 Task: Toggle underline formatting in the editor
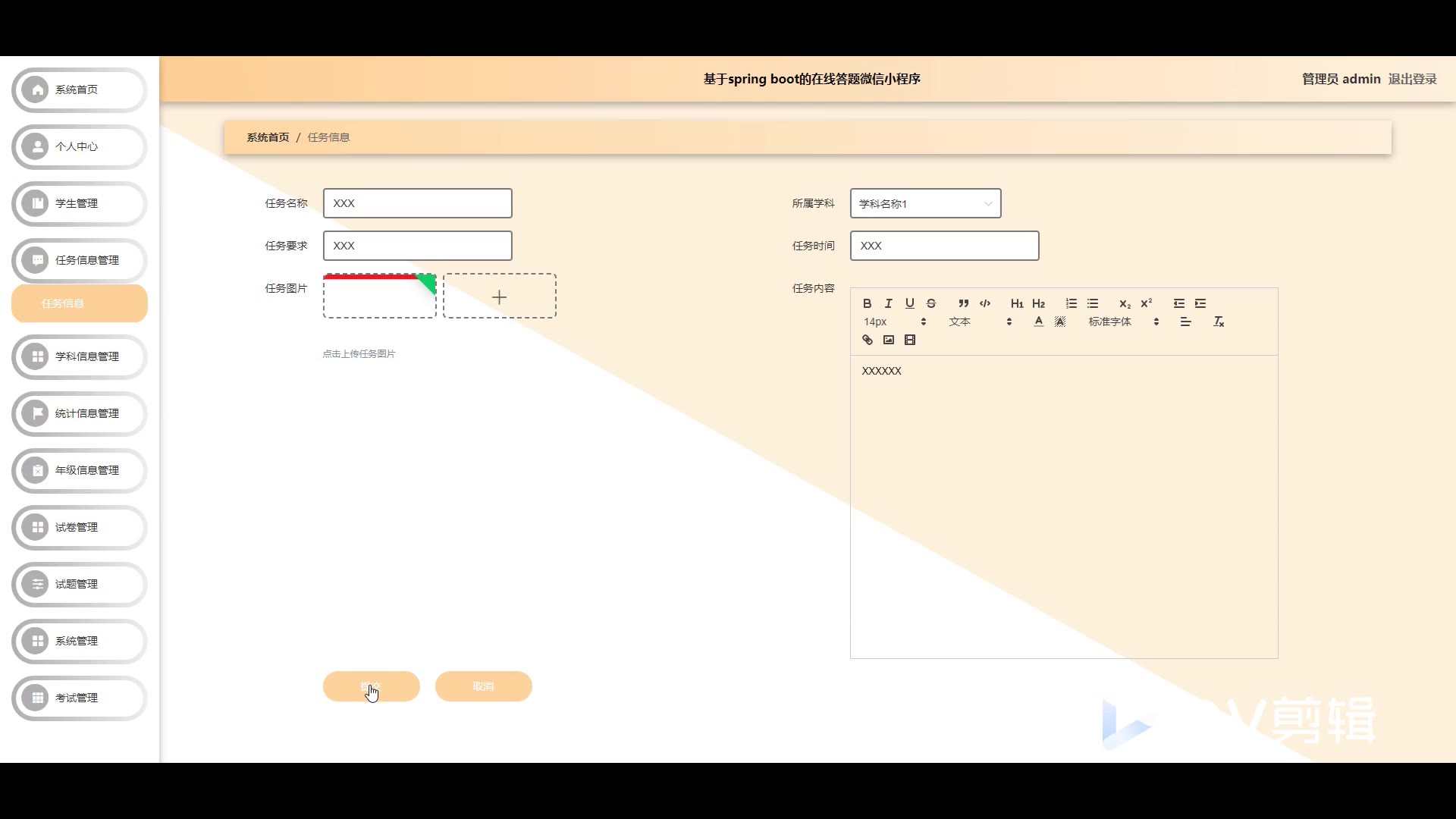click(909, 303)
